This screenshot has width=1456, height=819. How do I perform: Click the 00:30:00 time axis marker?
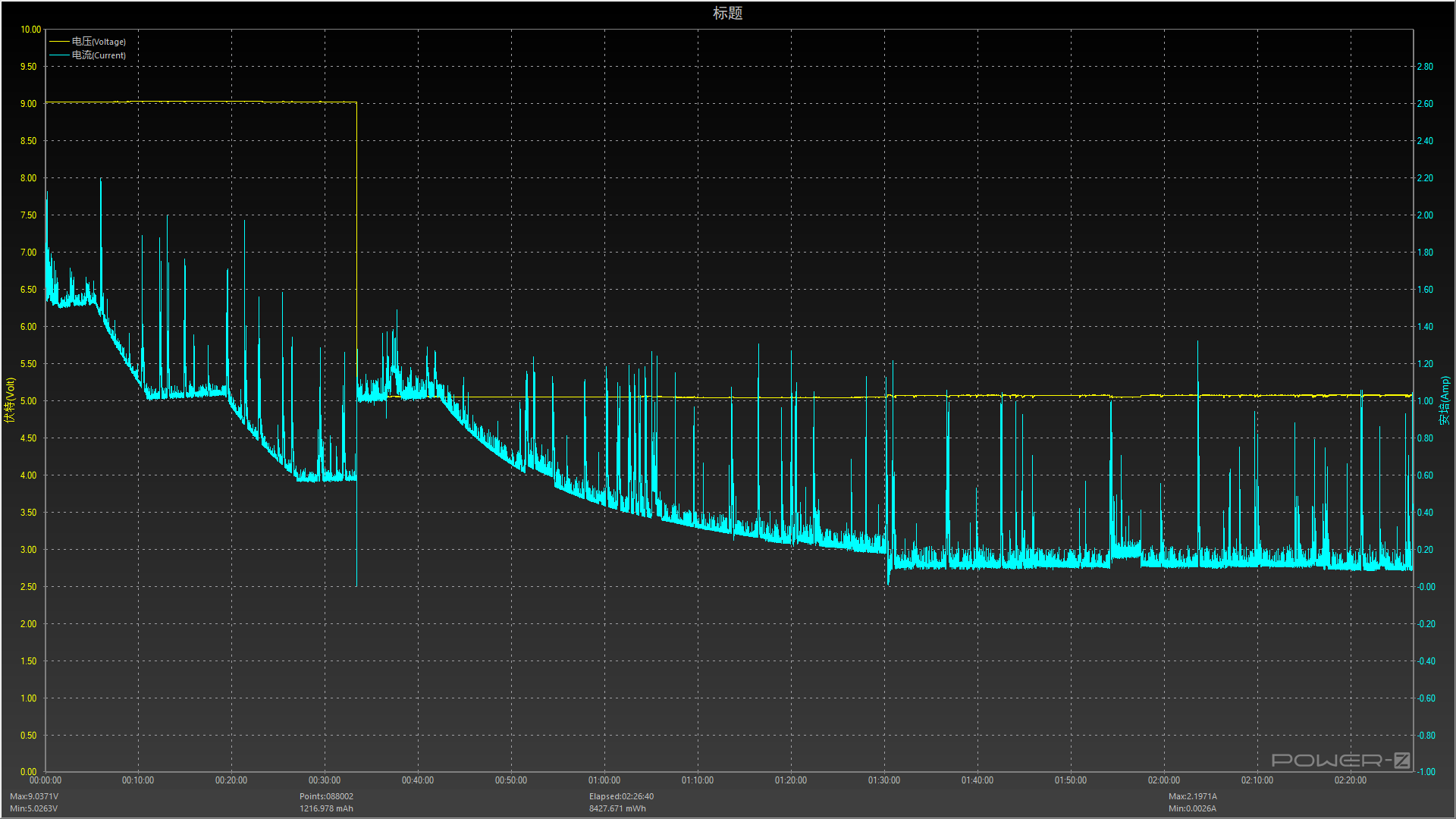click(325, 780)
